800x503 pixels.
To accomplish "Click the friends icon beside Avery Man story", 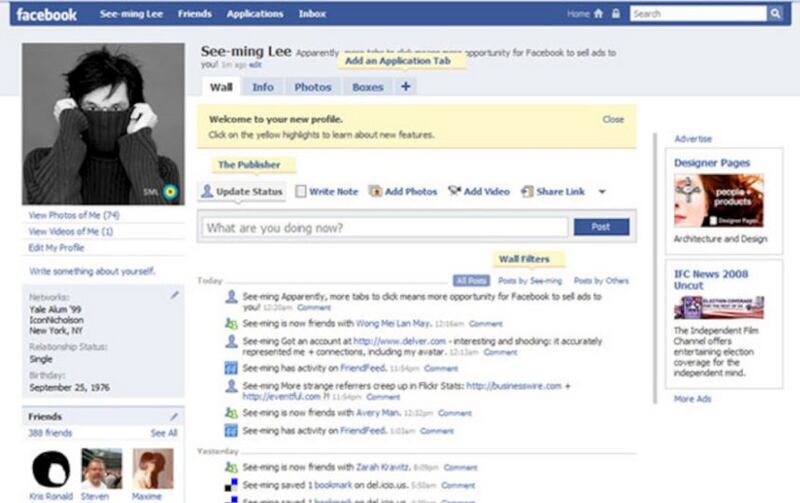I will 231,413.
